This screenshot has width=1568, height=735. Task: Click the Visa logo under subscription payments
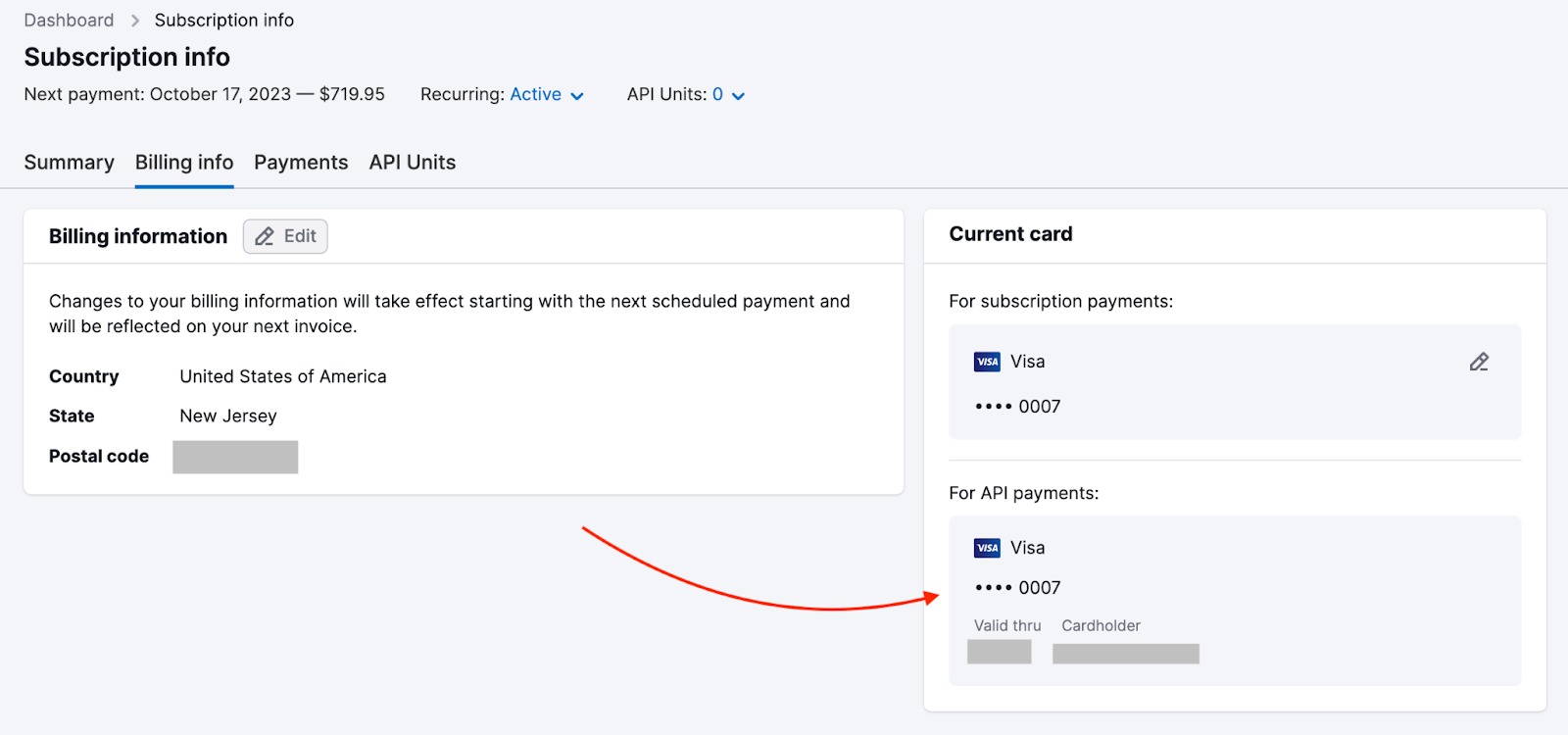click(987, 362)
